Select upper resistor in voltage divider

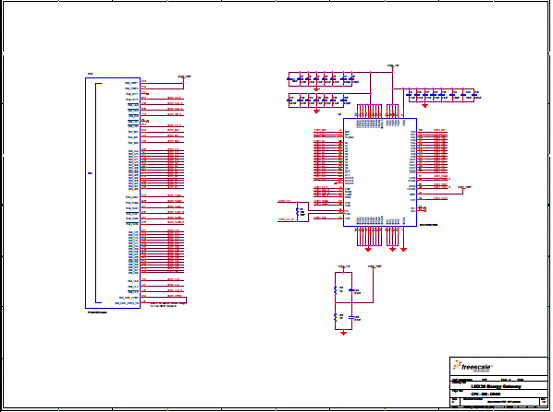[335, 290]
